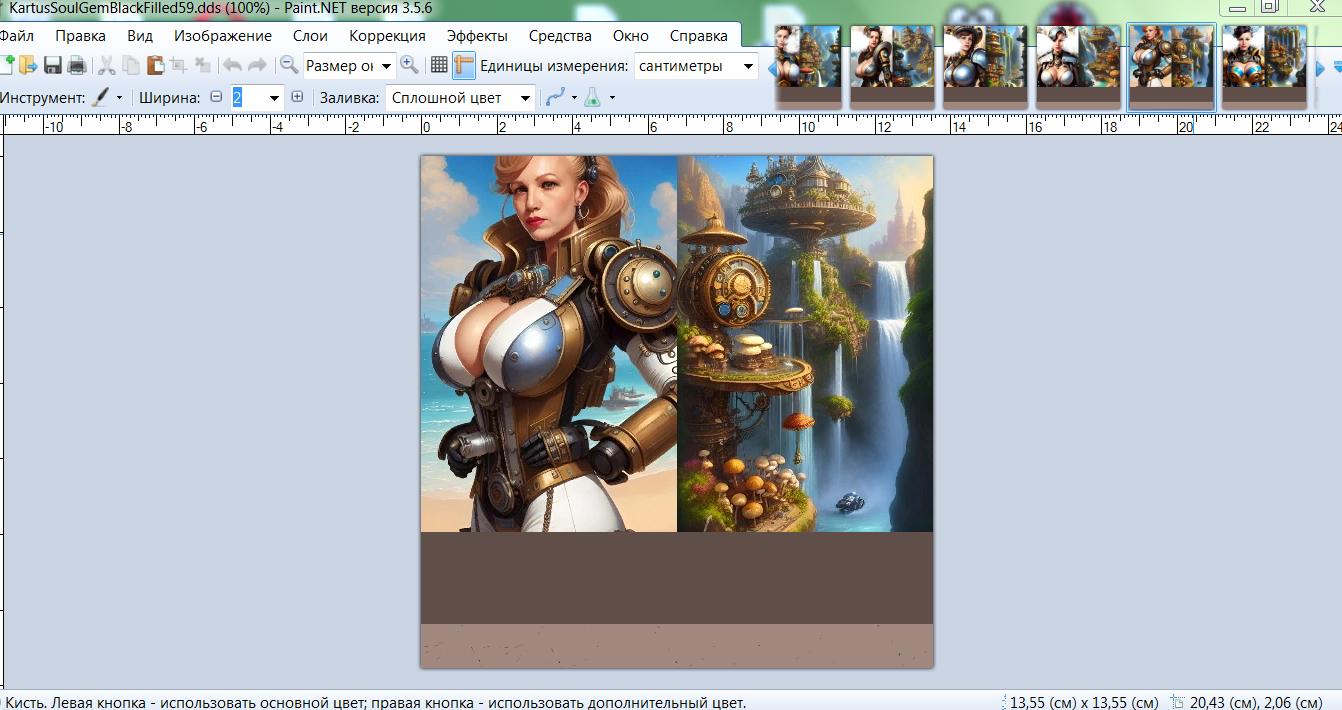
Task: Open the blending mode flask icon
Action: pos(593,98)
